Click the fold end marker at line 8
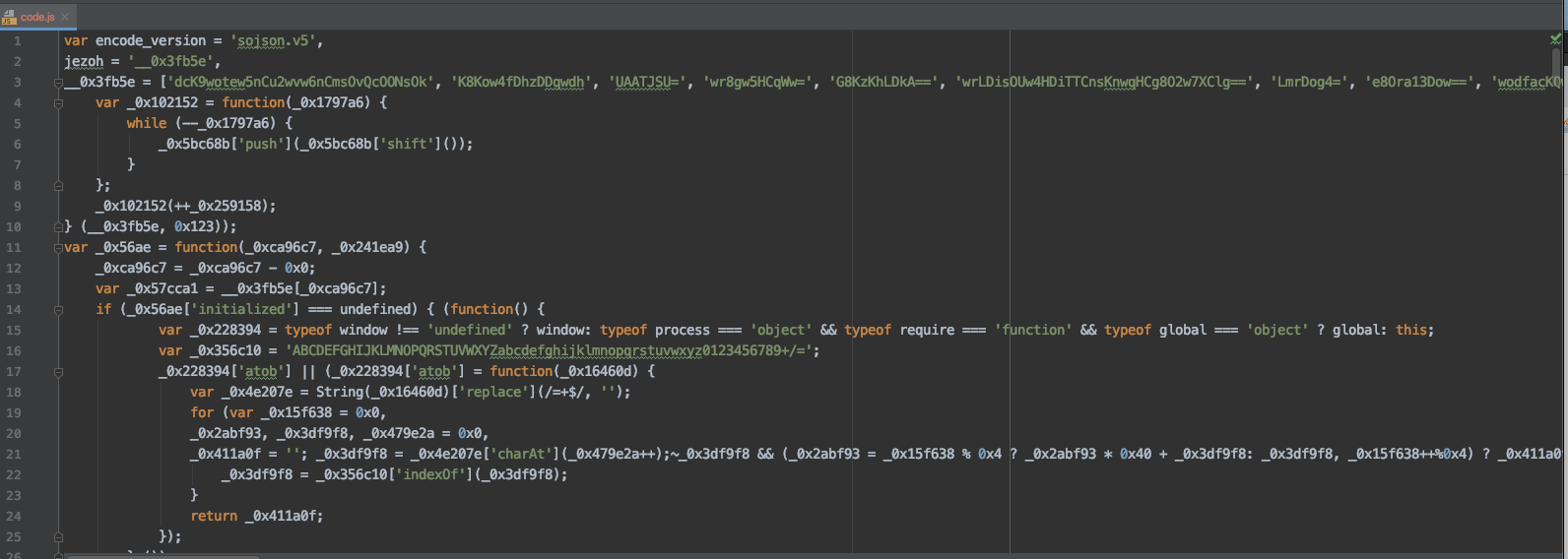This screenshot has height=559, width=1568. click(x=58, y=185)
